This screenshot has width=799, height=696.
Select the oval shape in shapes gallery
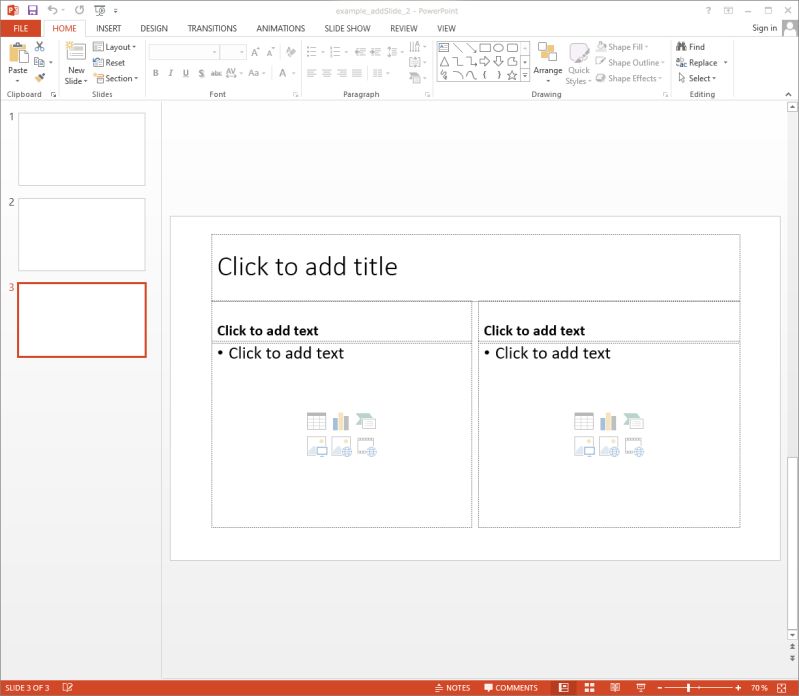498,47
